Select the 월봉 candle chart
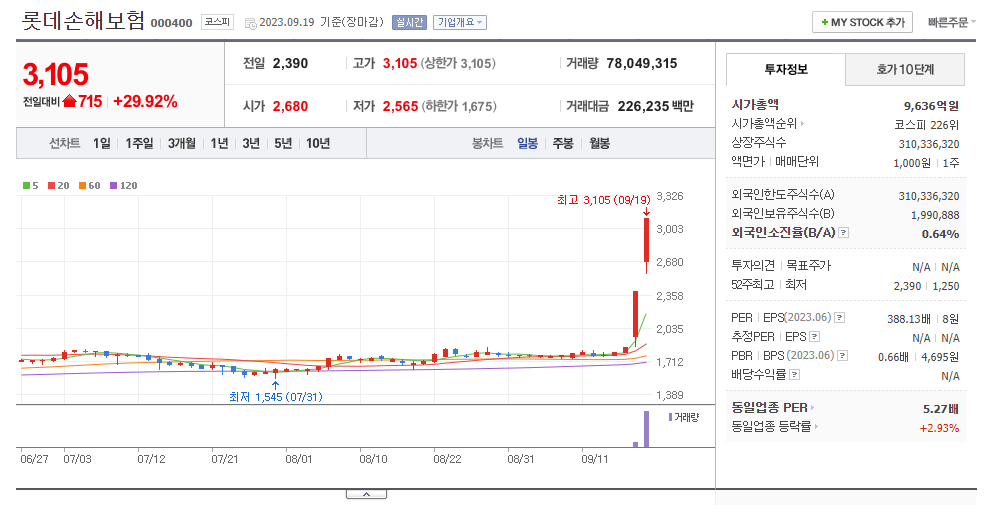Image resolution: width=986 pixels, height=505 pixels. [x=599, y=143]
